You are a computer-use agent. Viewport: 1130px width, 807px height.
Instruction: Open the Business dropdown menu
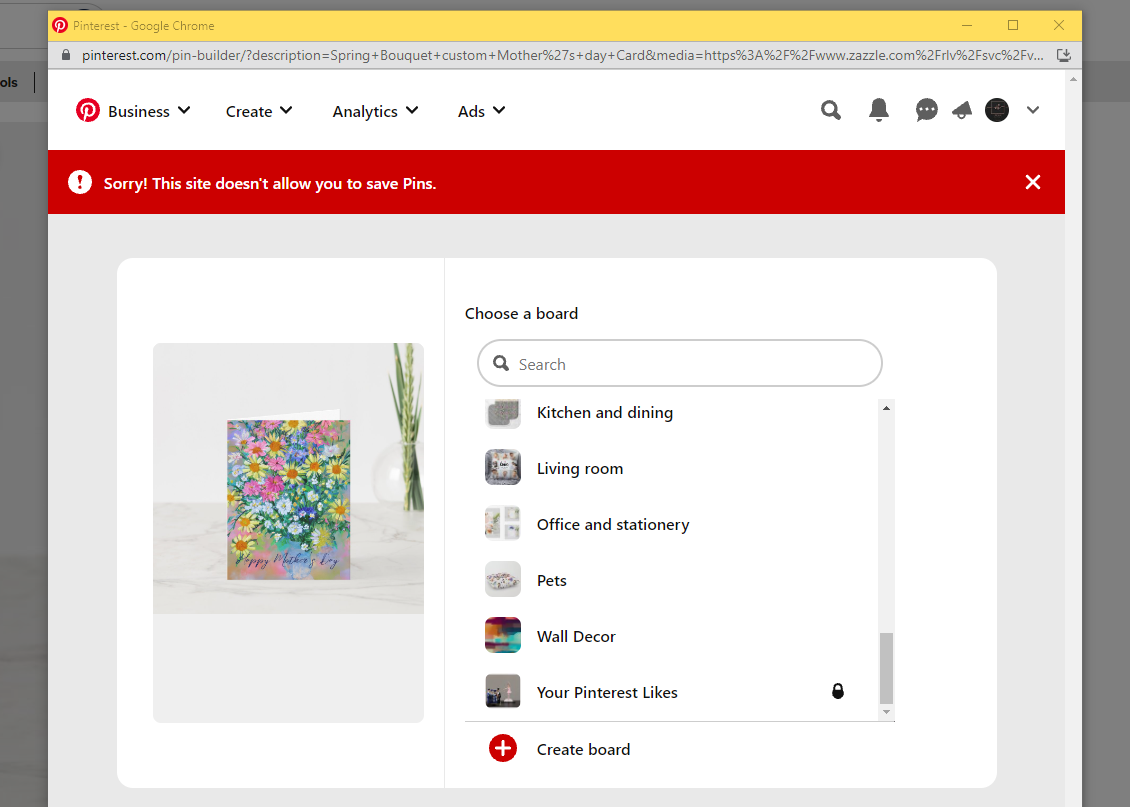[x=149, y=111]
